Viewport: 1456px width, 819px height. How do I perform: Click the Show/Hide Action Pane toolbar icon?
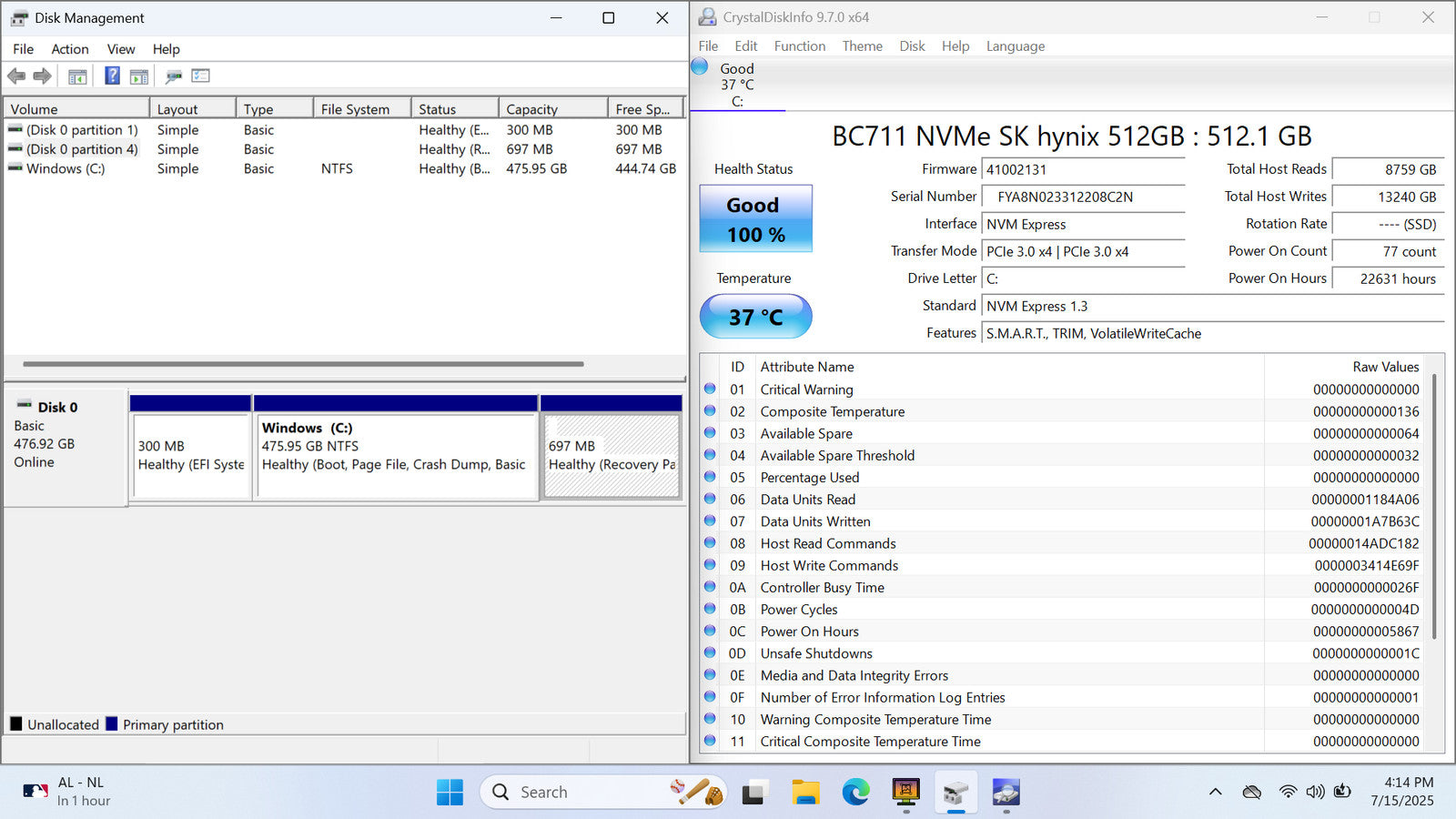[x=139, y=76]
